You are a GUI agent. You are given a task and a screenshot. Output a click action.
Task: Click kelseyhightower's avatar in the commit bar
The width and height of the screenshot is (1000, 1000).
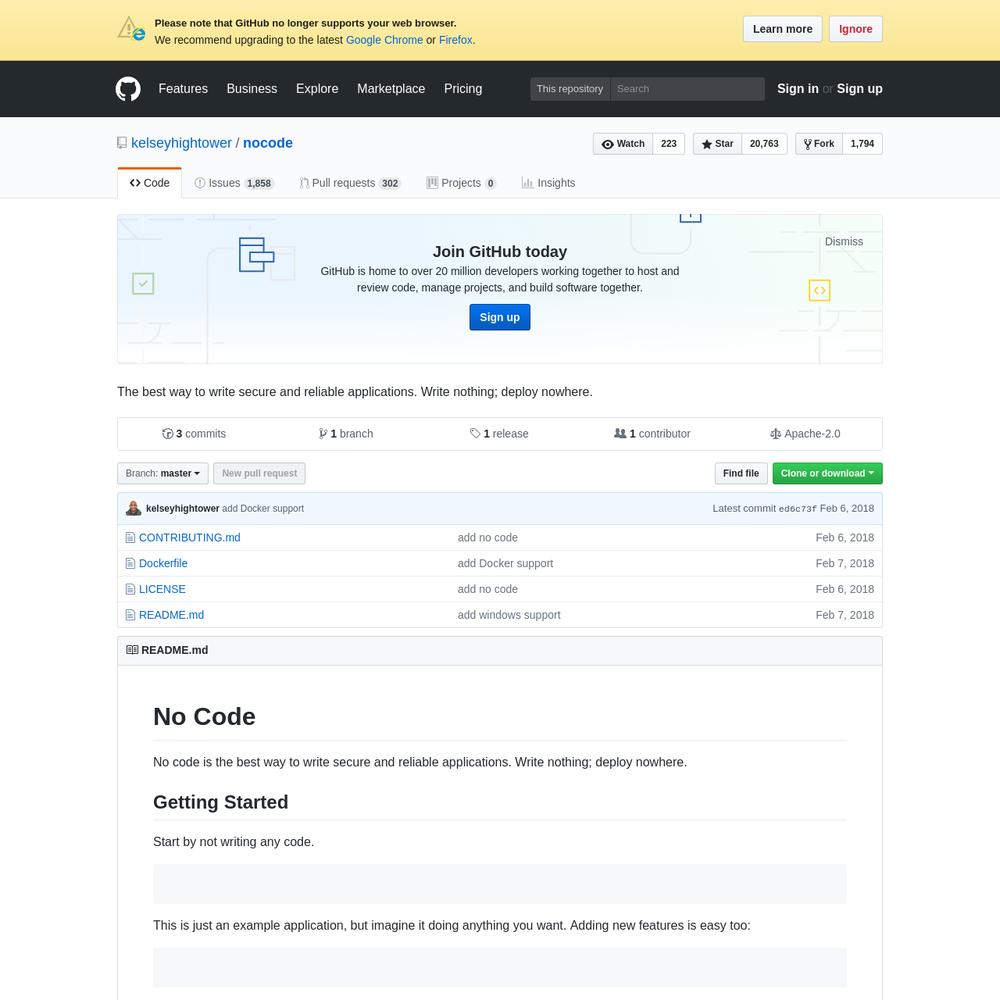tap(133, 508)
